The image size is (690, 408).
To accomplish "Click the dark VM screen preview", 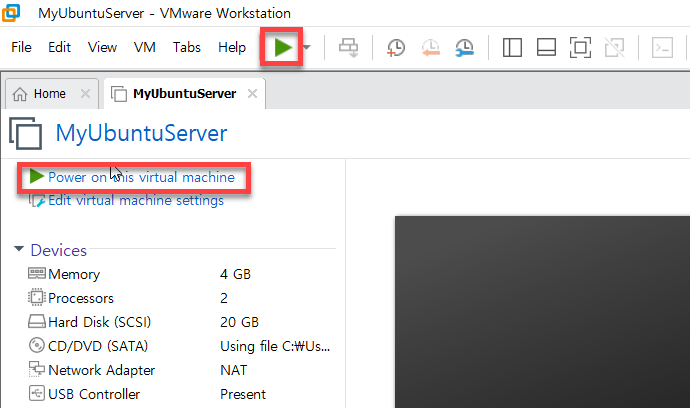I will [x=542, y=312].
